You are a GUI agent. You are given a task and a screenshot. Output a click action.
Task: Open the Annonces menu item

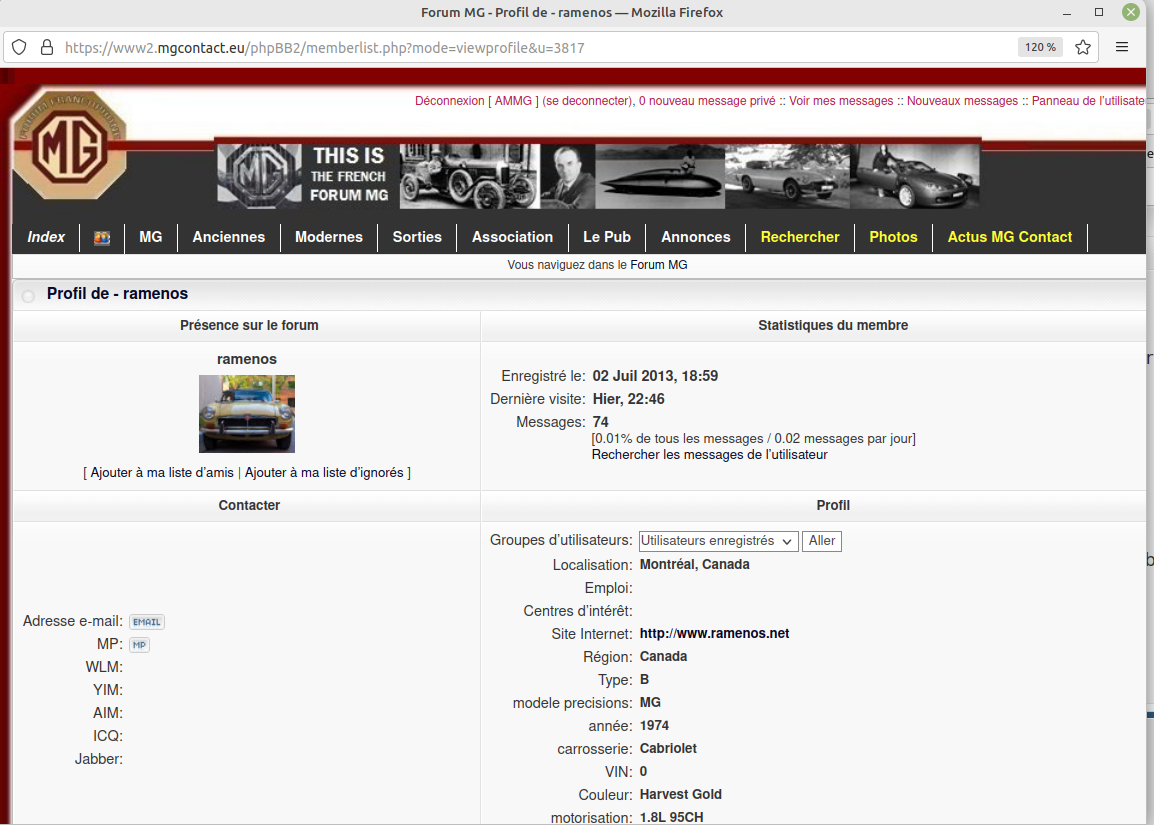695,237
